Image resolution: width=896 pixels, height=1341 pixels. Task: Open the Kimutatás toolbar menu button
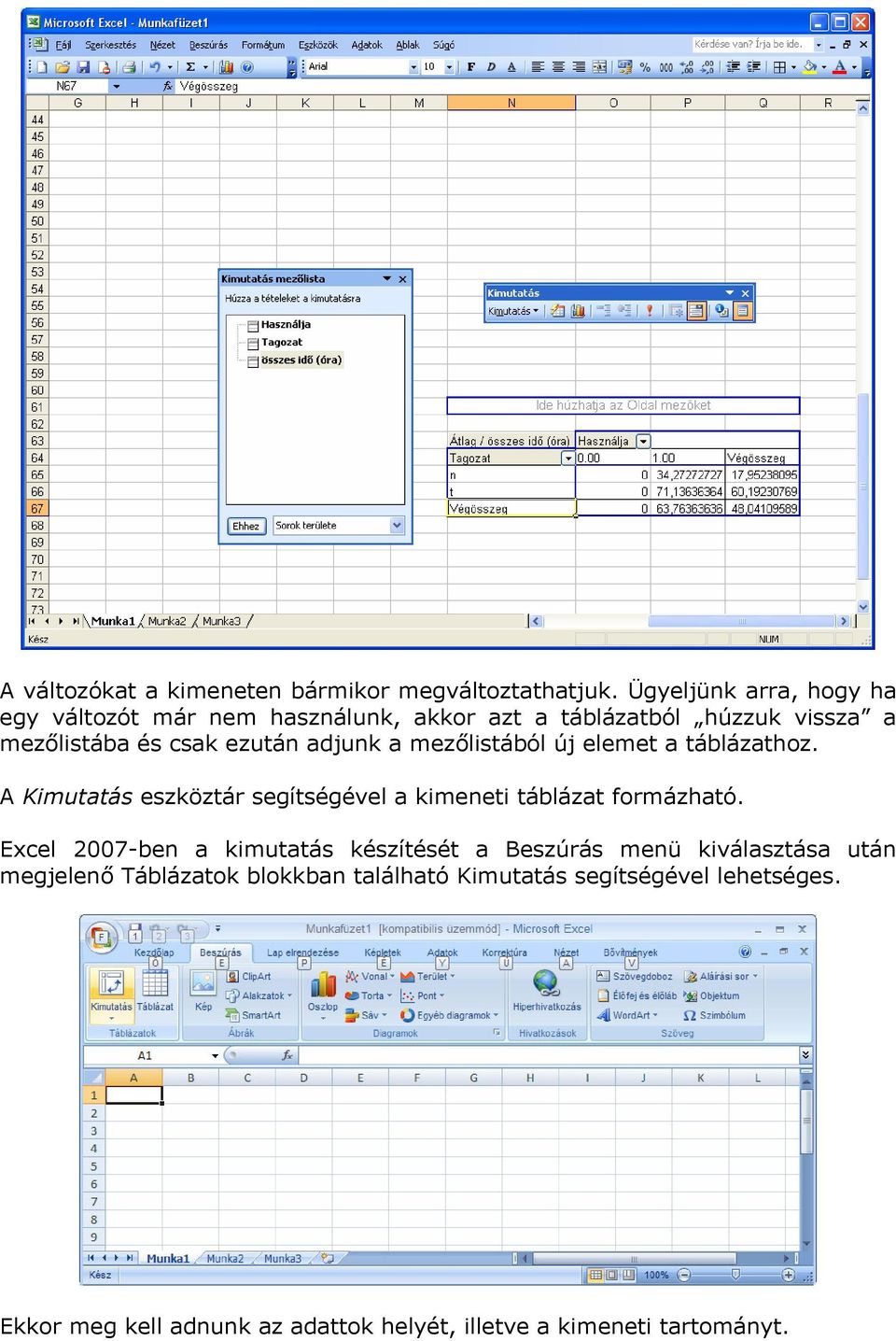point(513,311)
